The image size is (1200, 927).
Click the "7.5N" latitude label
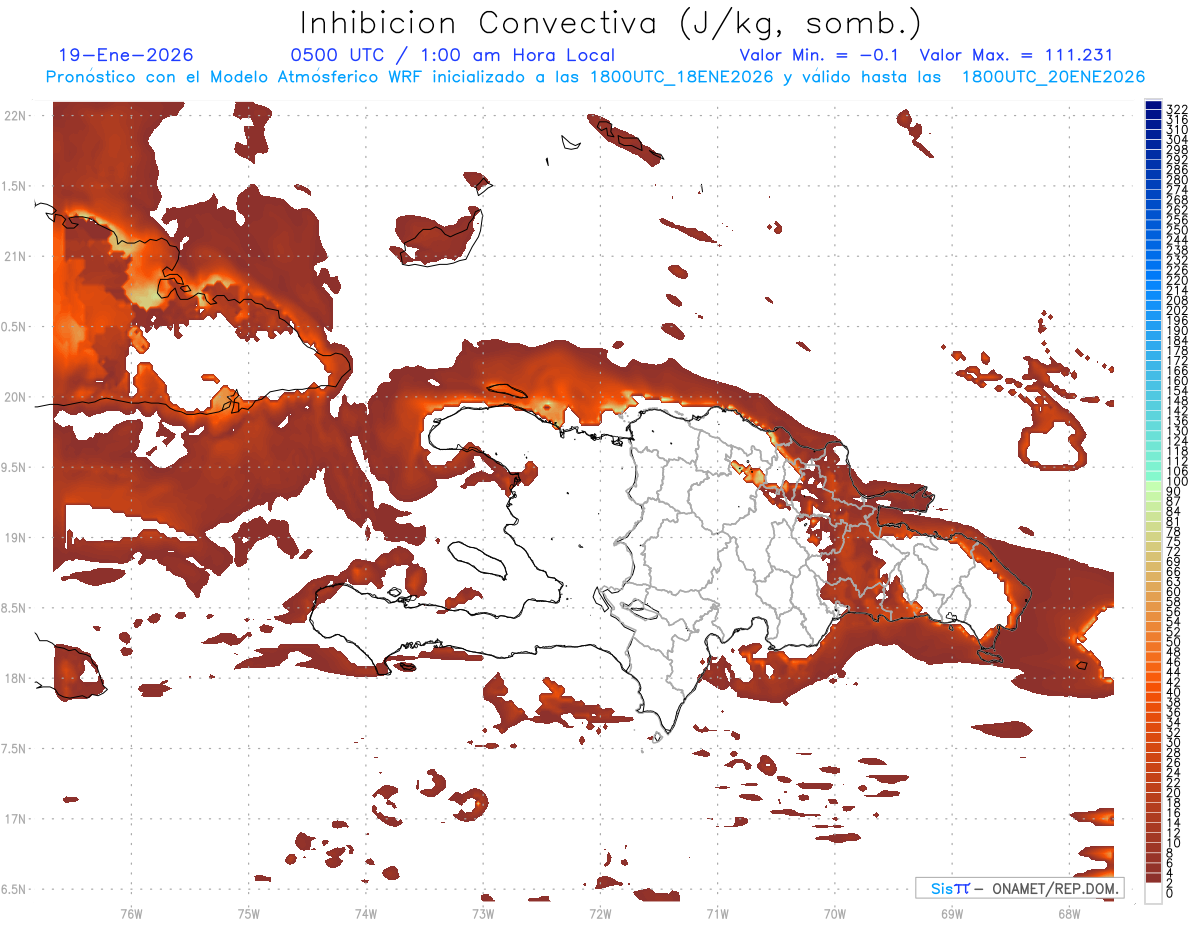[13, 748]
